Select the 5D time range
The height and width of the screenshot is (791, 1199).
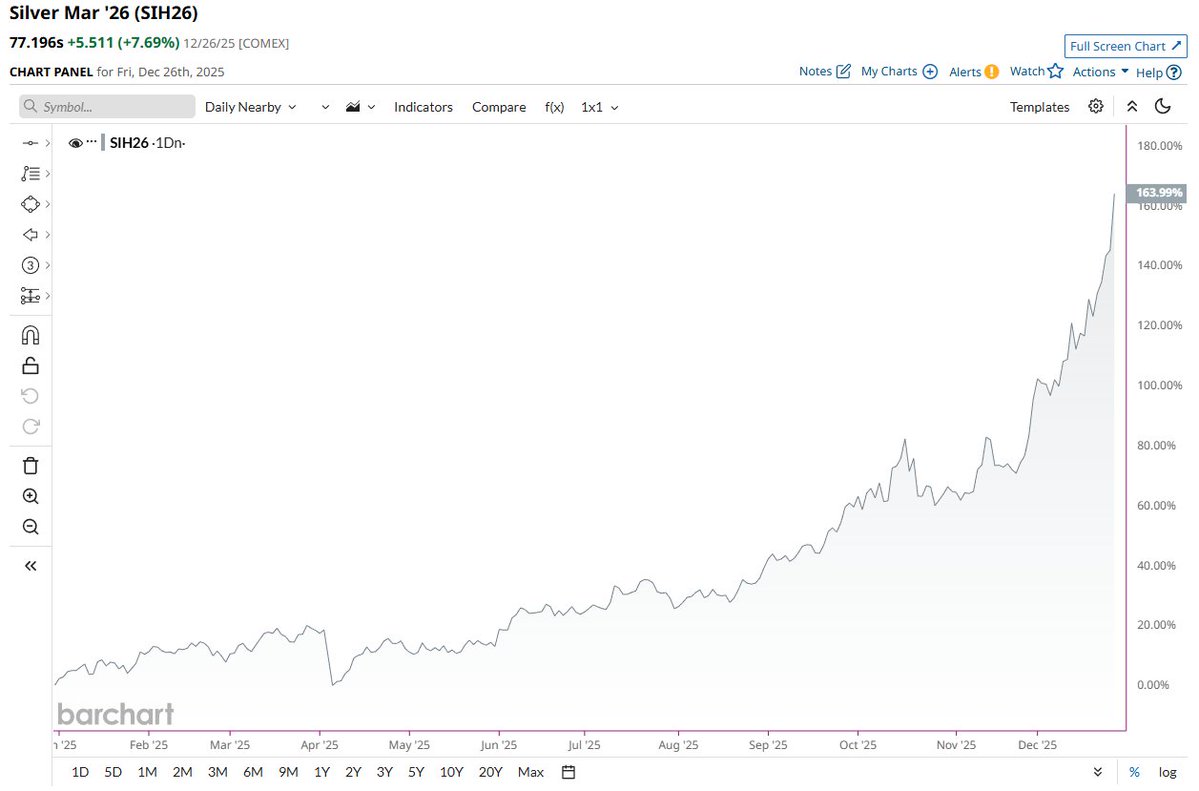pos(113,772)
